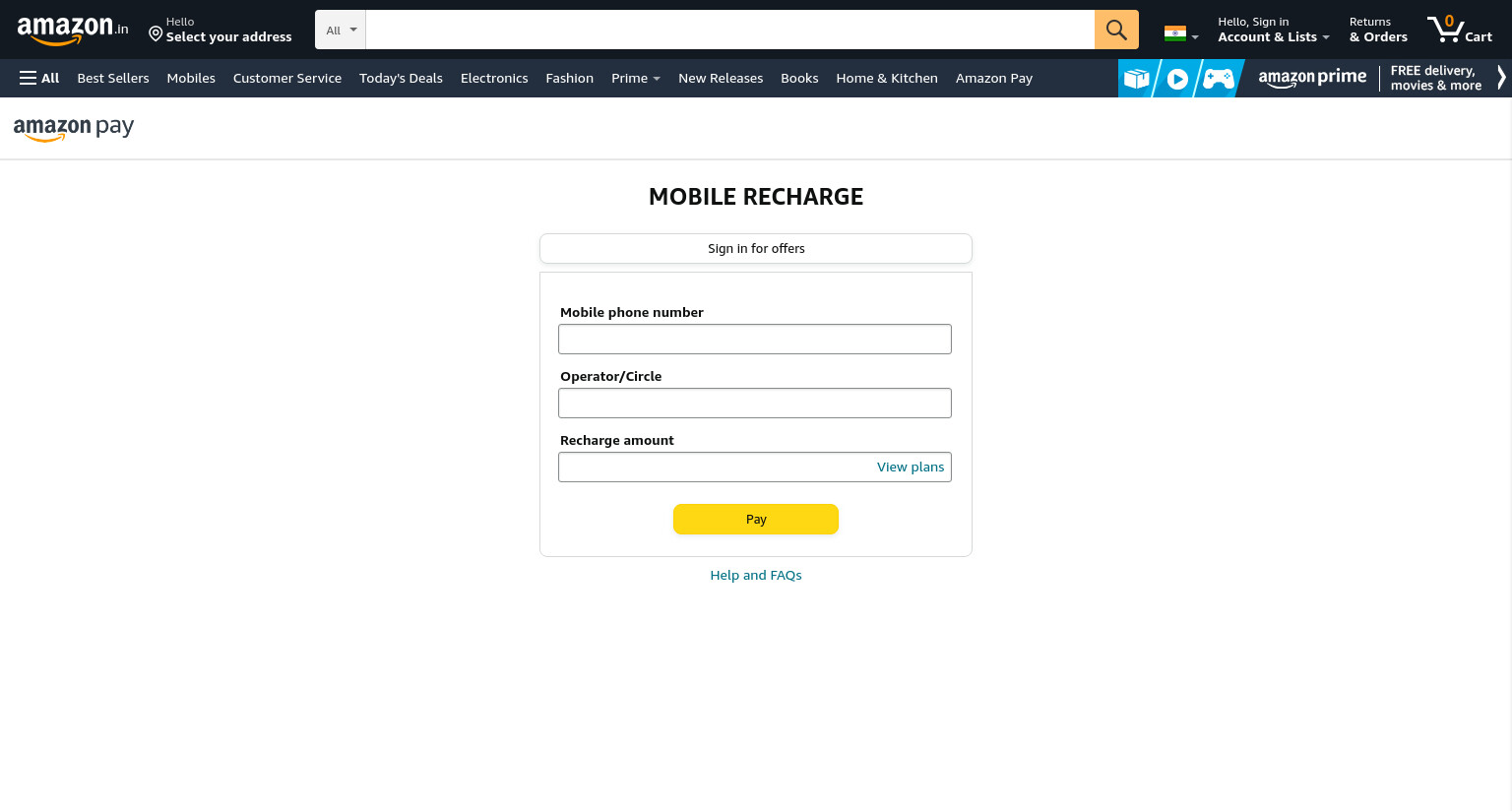This screenshot has width=1512, height=811.
Task: Click the main search text box
Action: [x=729, y=30]
